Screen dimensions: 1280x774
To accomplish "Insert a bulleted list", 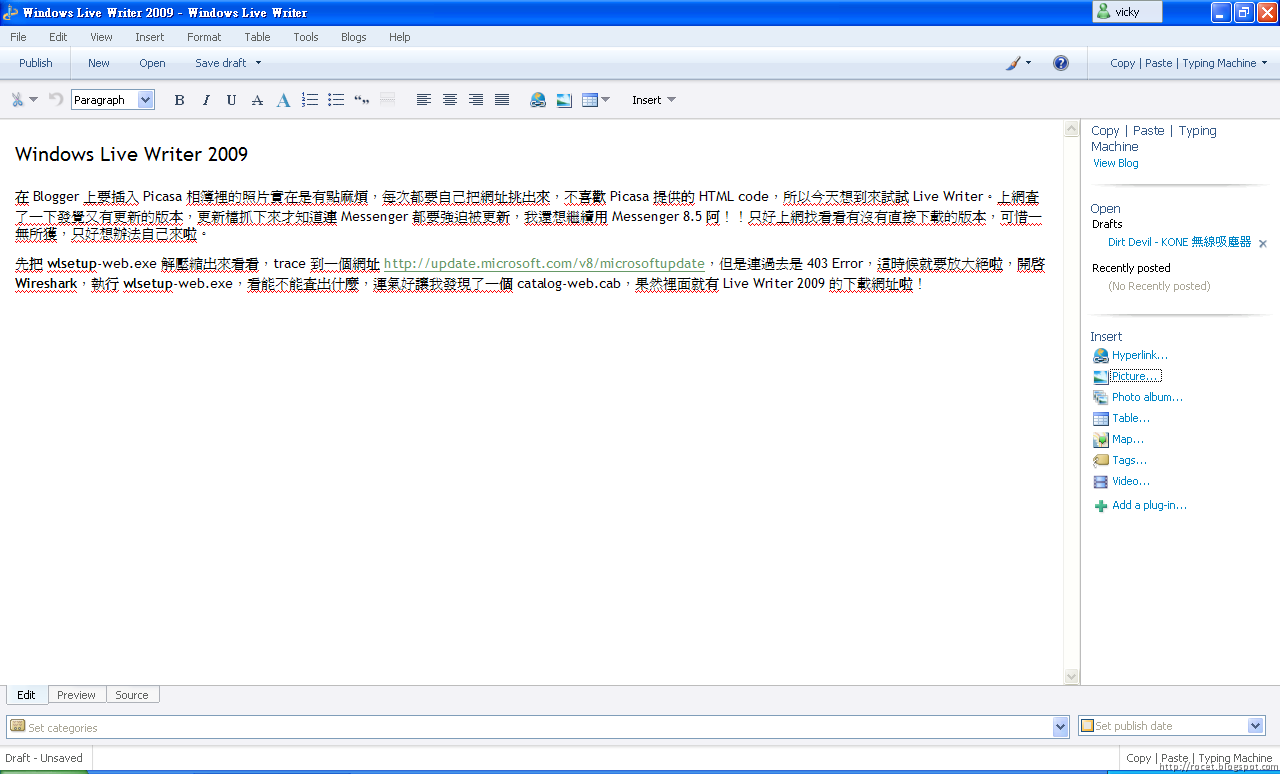I will (336, 100).
